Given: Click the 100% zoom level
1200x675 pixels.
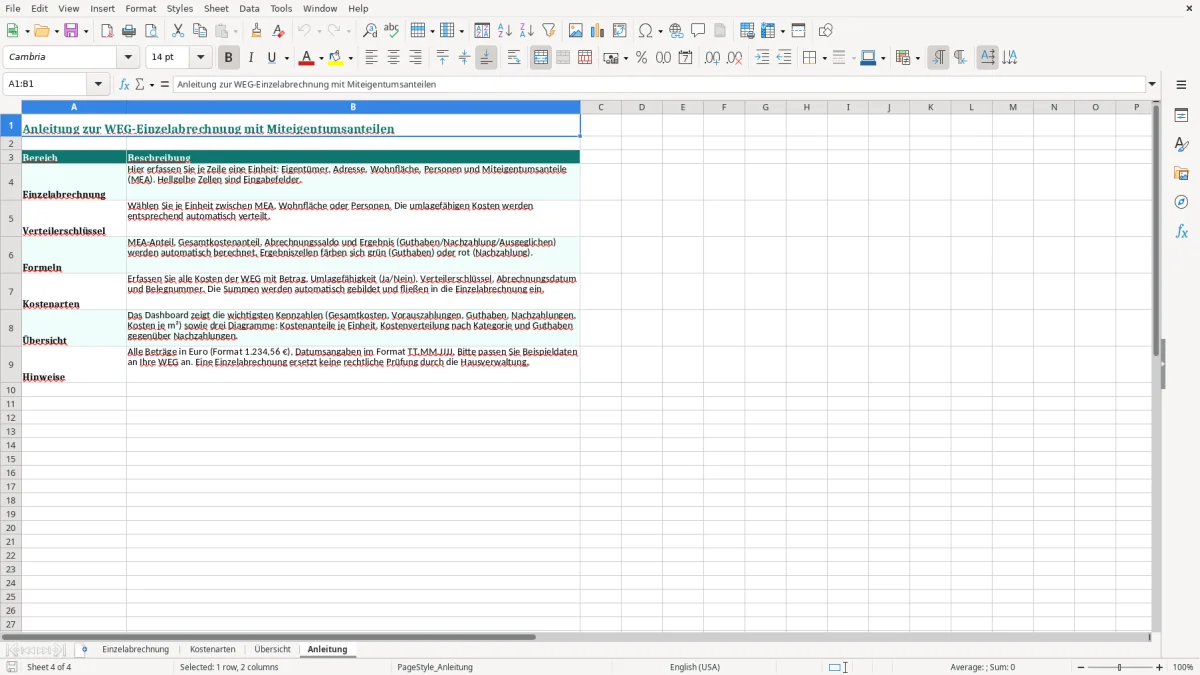Looking at the screenshot, I should tap(1183, 667).
